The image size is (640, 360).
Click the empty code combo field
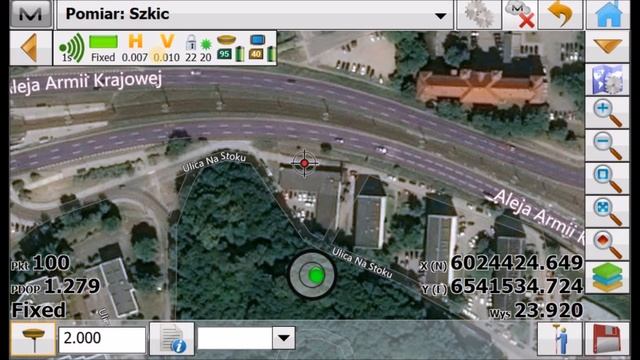pyautogui.click(x=235, y=338)
